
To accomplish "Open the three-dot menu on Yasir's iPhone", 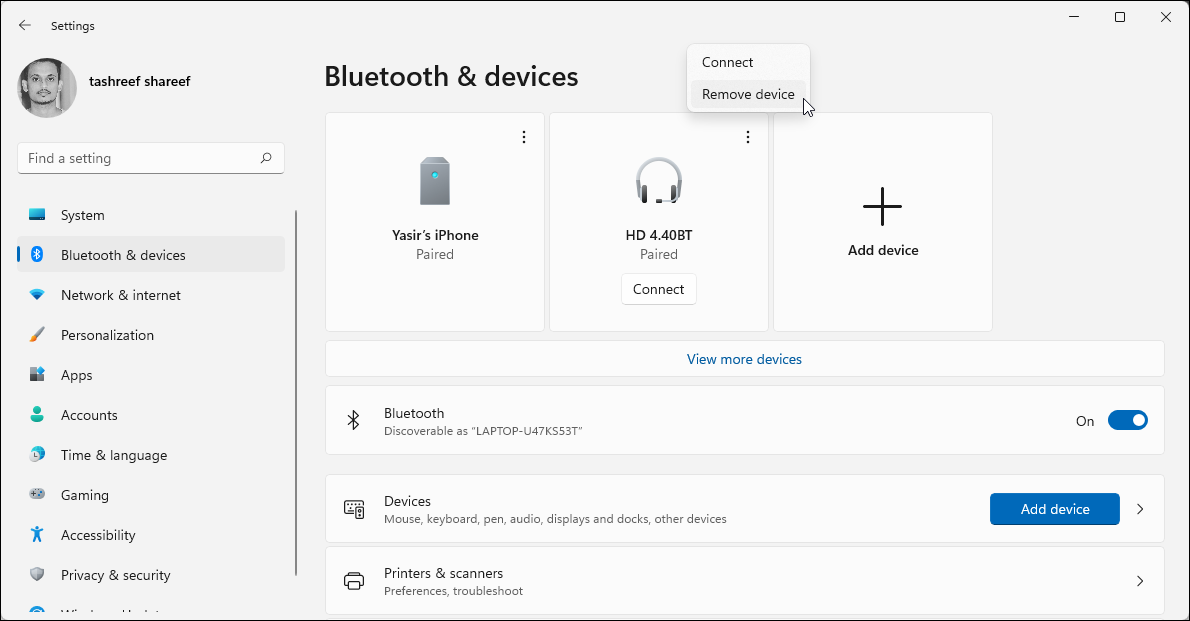I will point(524,136).
